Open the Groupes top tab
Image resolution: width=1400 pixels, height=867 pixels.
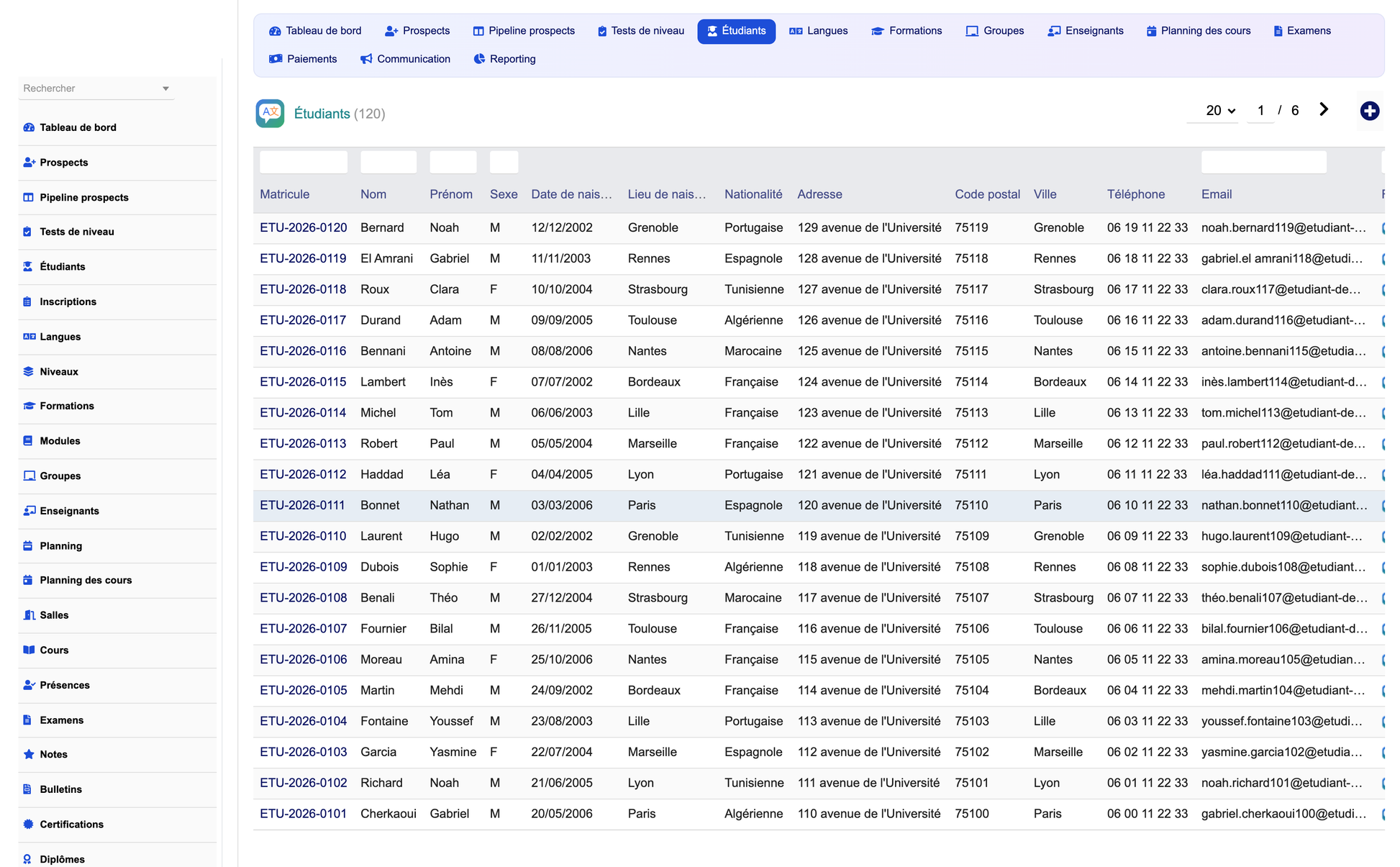(x=995, y=31)
